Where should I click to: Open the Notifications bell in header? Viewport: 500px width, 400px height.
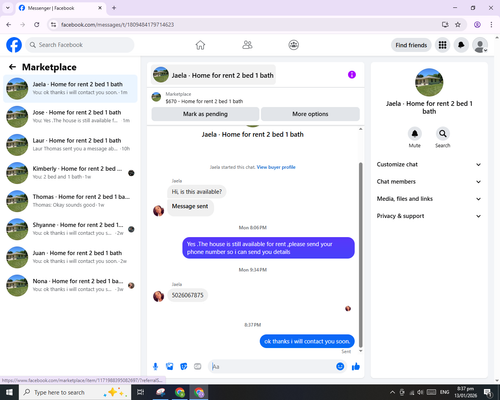(x=461, y=45)
